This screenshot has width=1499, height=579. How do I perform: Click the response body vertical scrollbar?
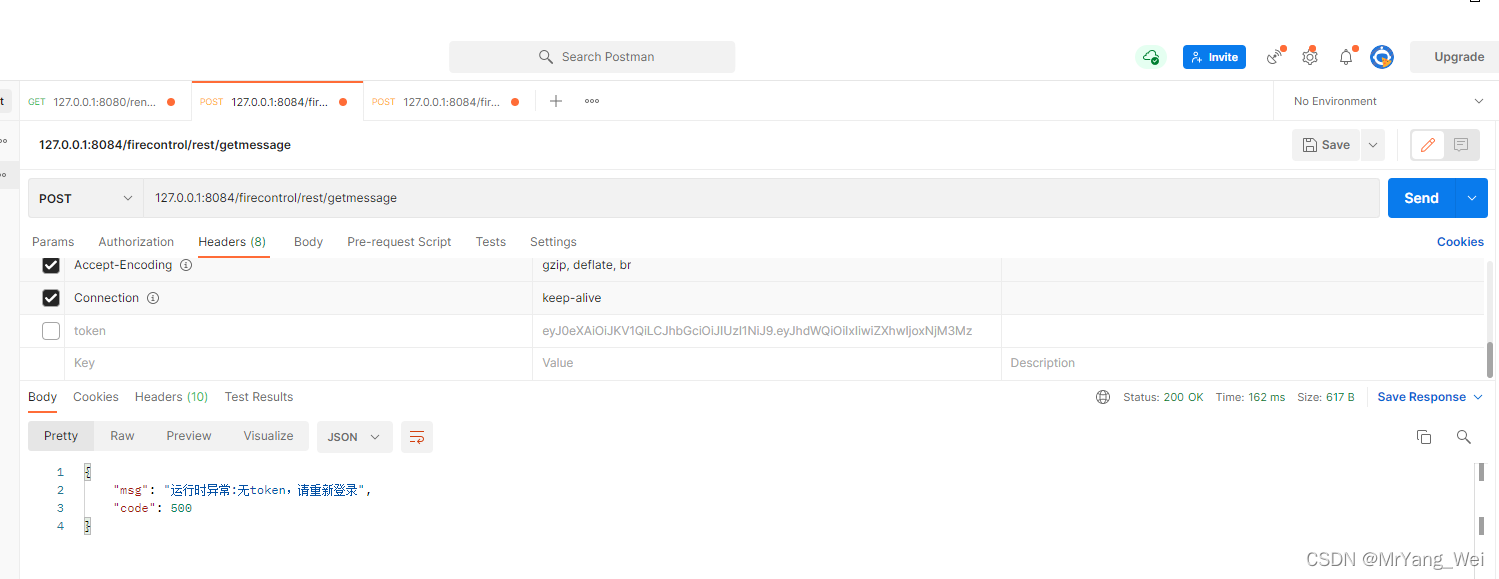click(x=1481, y=472)
